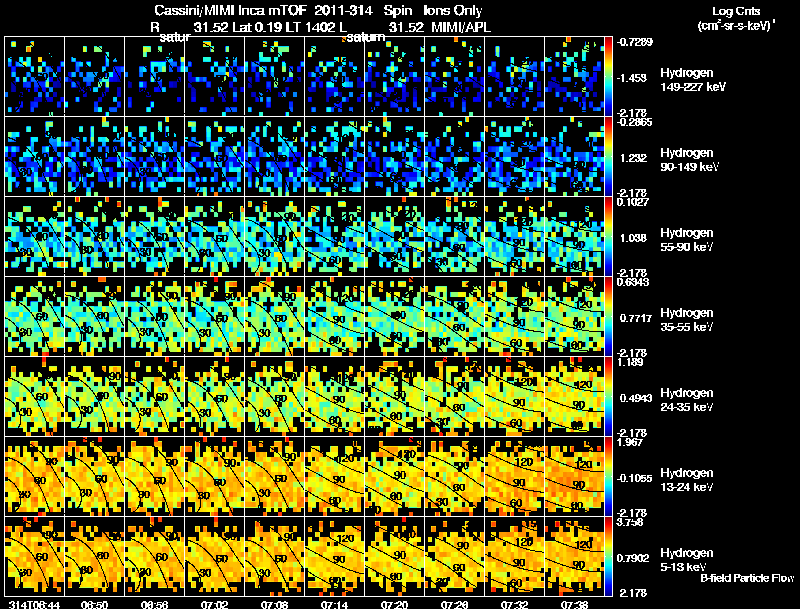
Task: Click the 07:02 time axis label
Action: [214, 605]
